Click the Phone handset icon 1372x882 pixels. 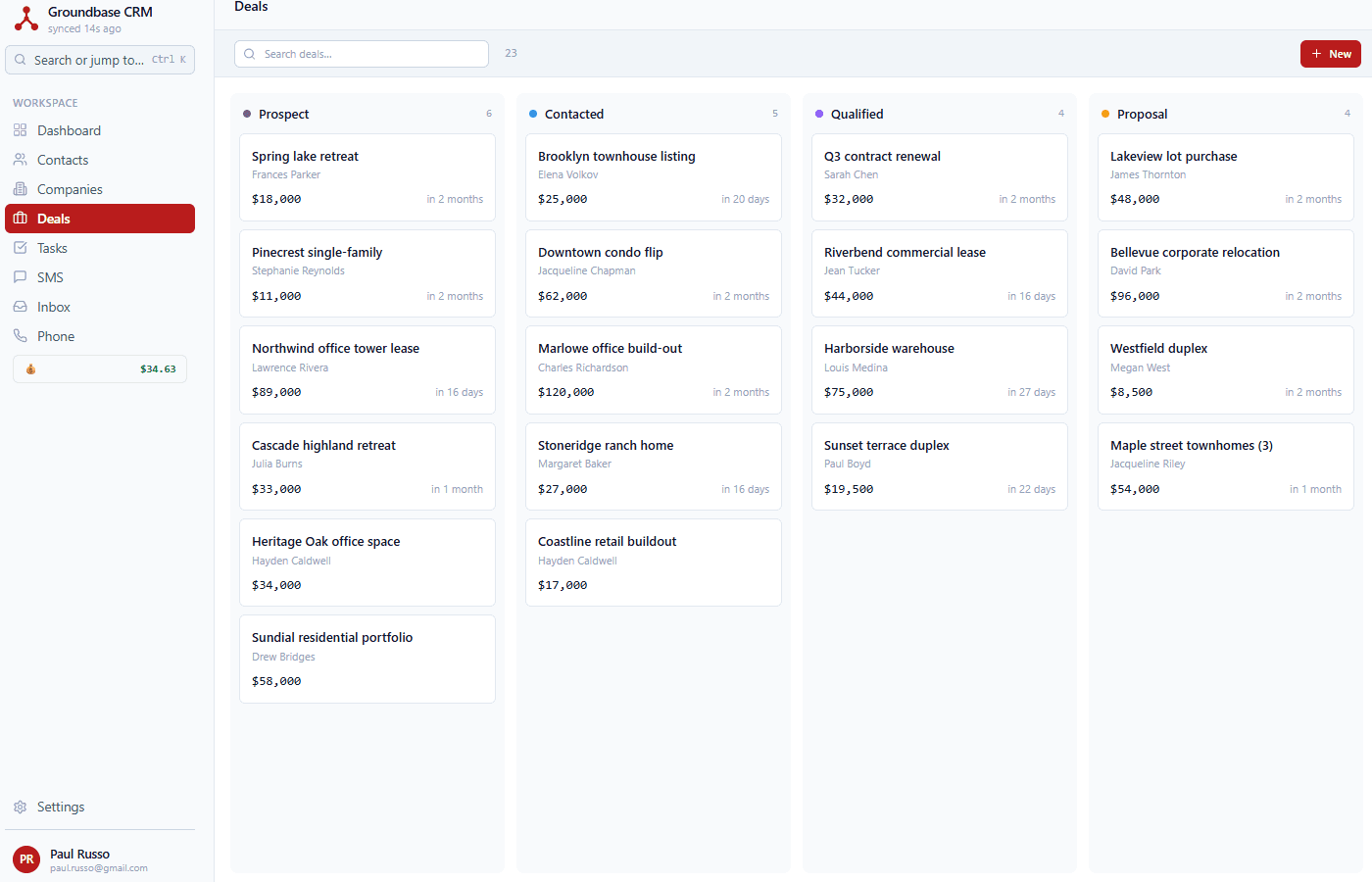click(x=20, y=336)
